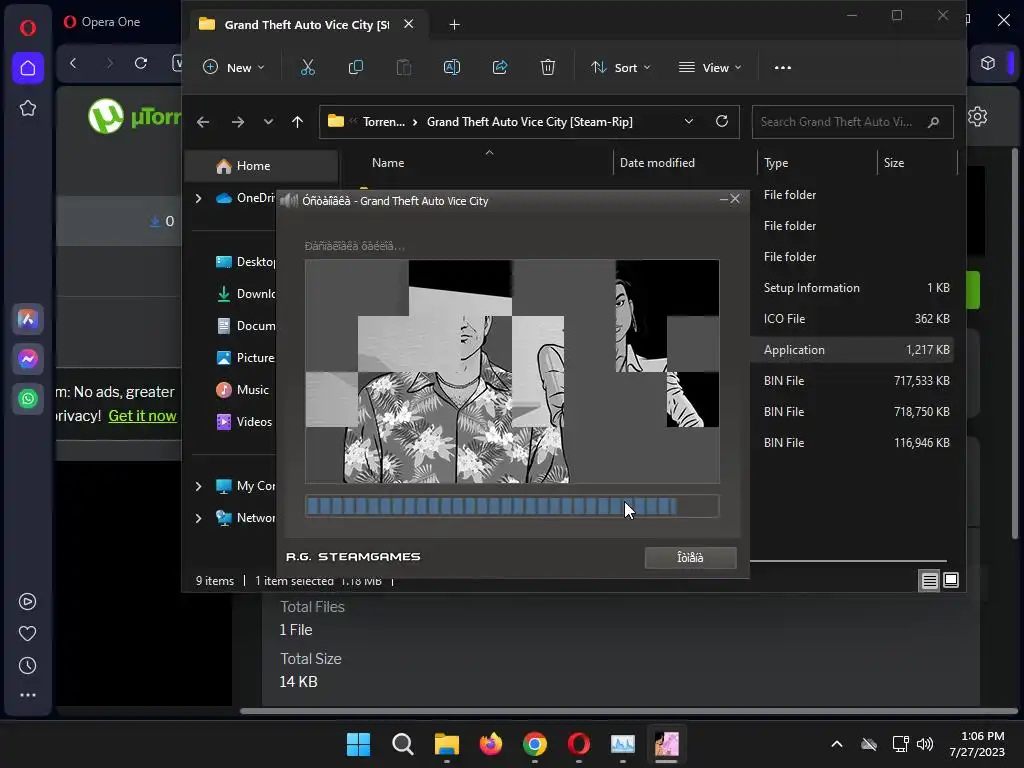Click the Opera extensions cube icon
This screenshot has height=768, width=1024.
click(988, 63)
